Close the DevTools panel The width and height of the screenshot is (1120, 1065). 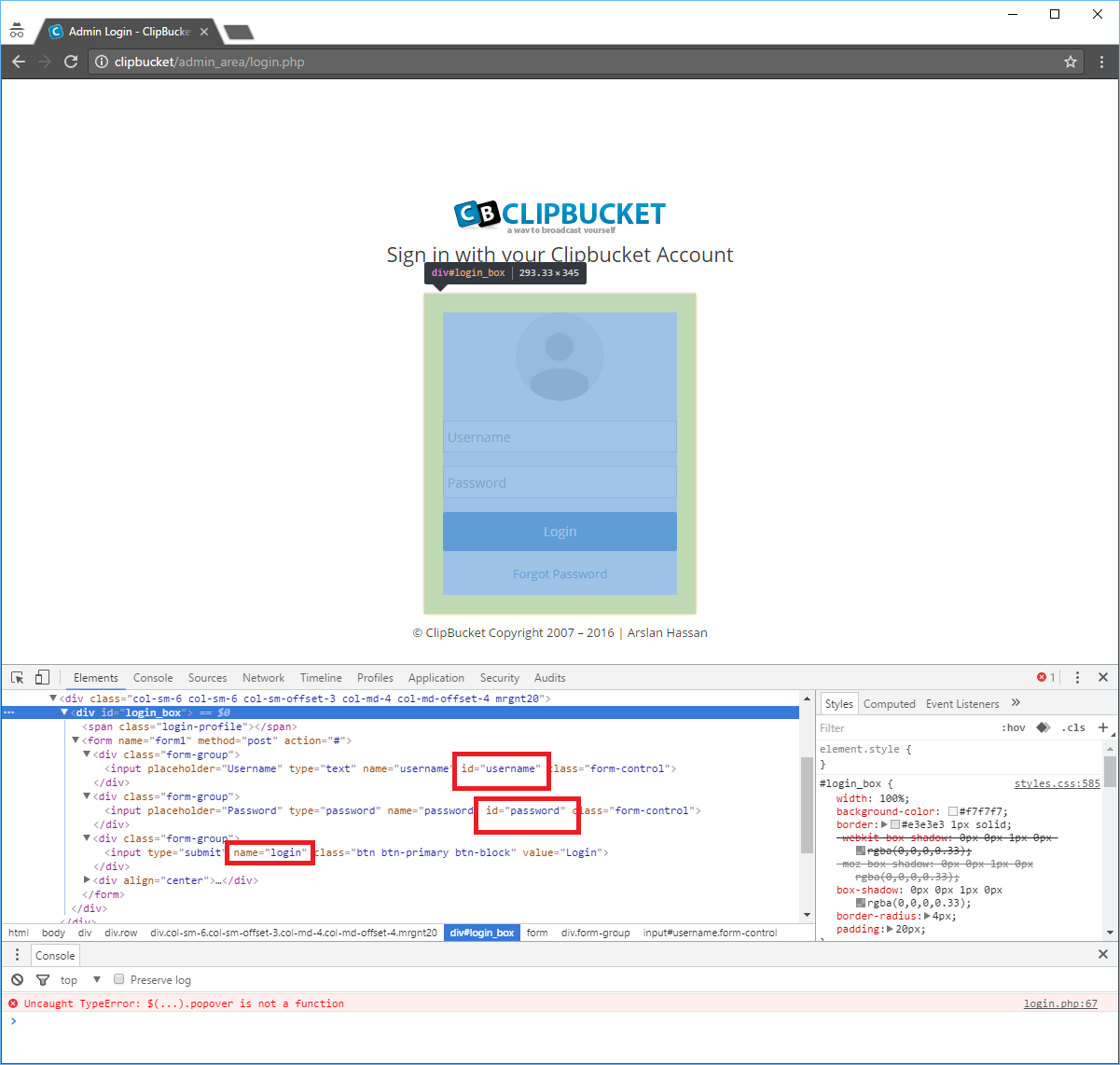point(1103,678)
